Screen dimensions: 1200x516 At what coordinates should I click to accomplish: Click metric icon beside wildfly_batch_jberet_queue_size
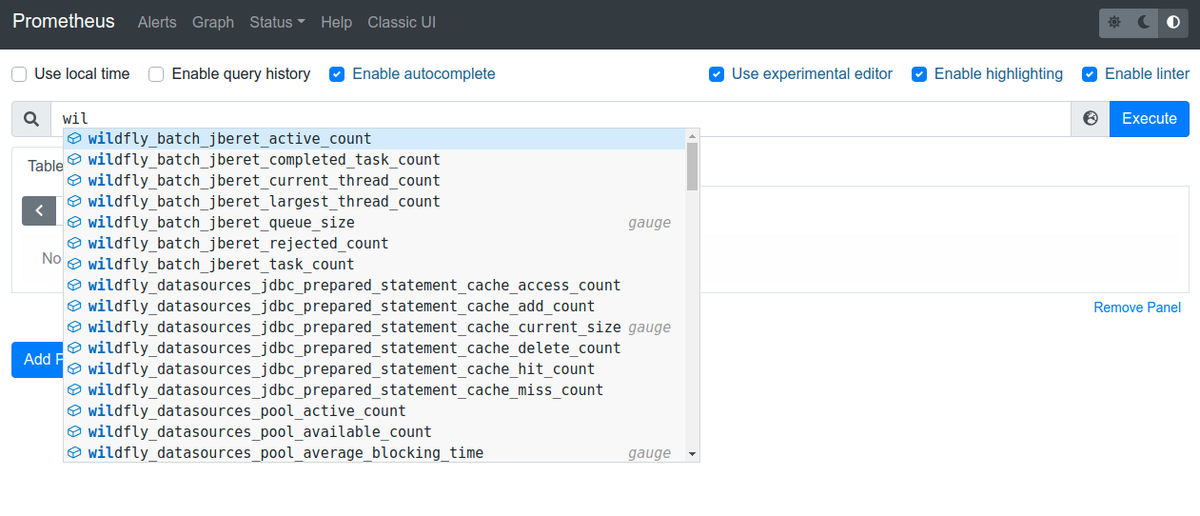[x=74, y=223]
